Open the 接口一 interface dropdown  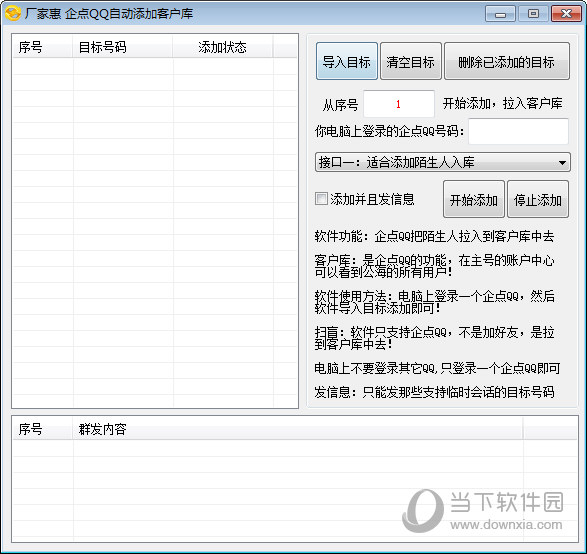pyautogui.click(x=442, y=162)
